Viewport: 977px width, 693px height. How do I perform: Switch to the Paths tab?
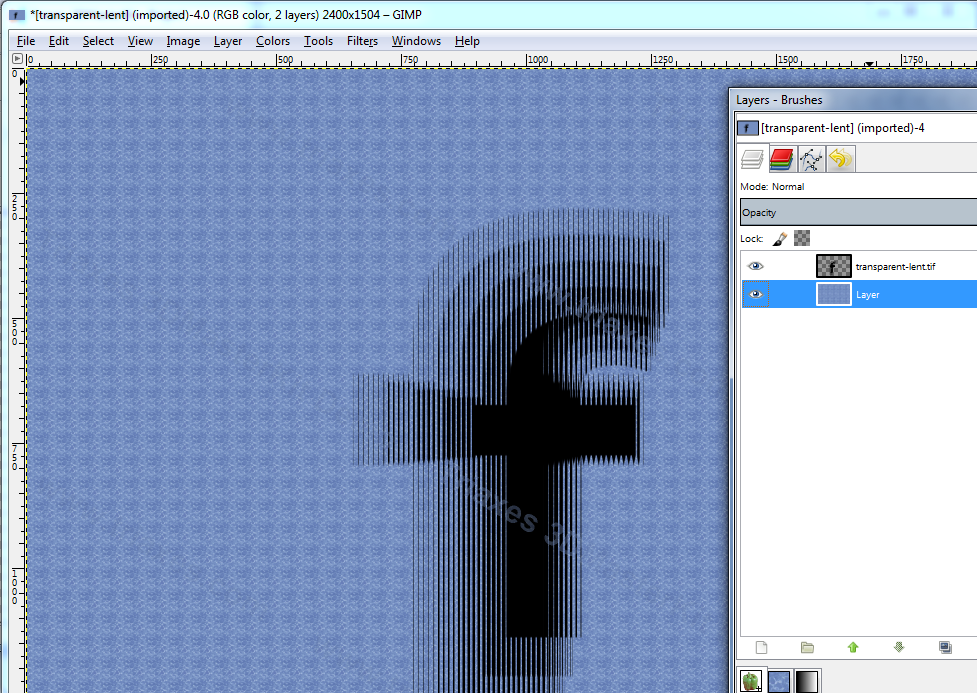(x=811, y=159)
